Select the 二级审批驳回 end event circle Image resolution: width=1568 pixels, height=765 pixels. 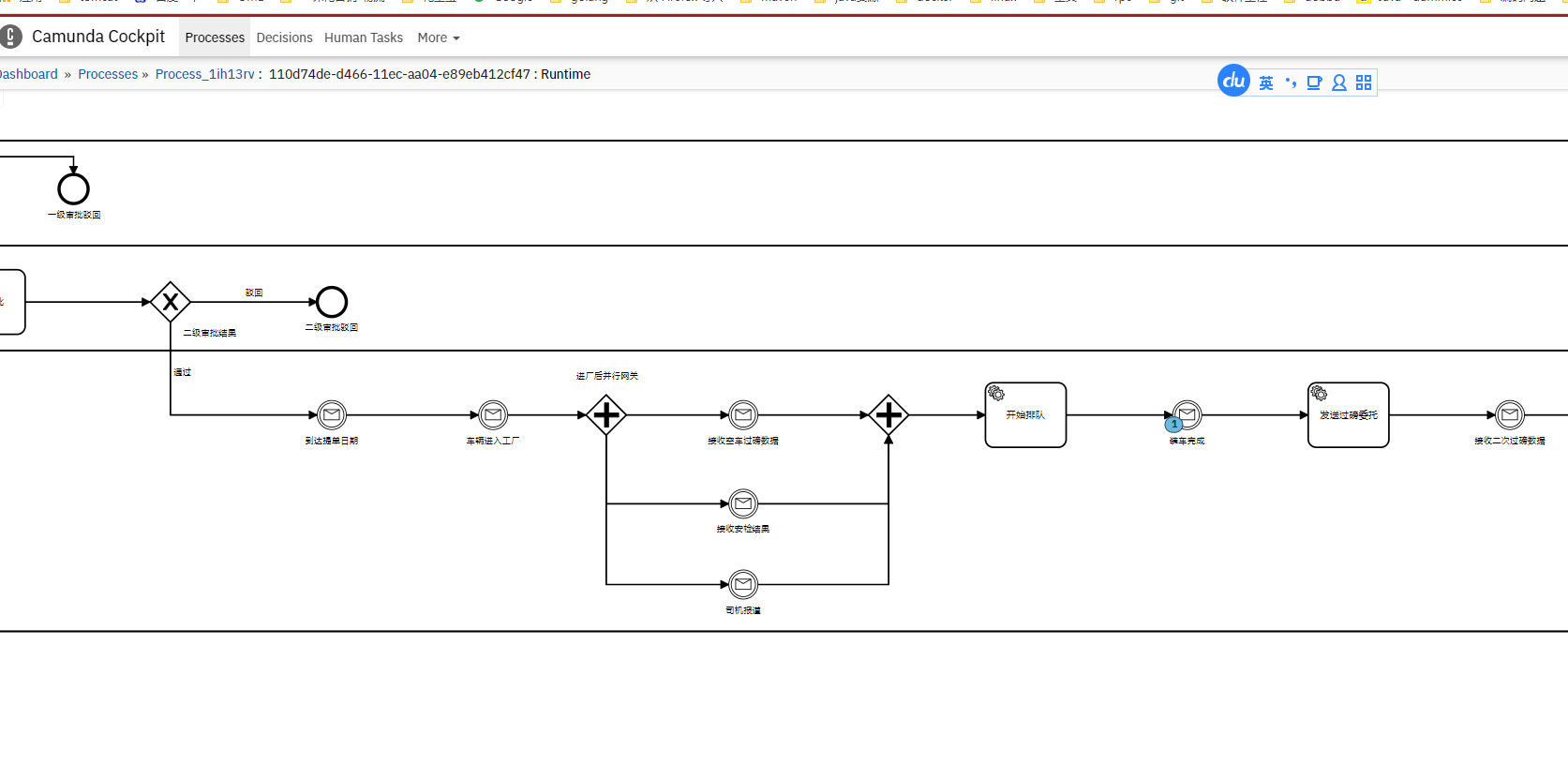pyautogui.click(x=332, y=302)
